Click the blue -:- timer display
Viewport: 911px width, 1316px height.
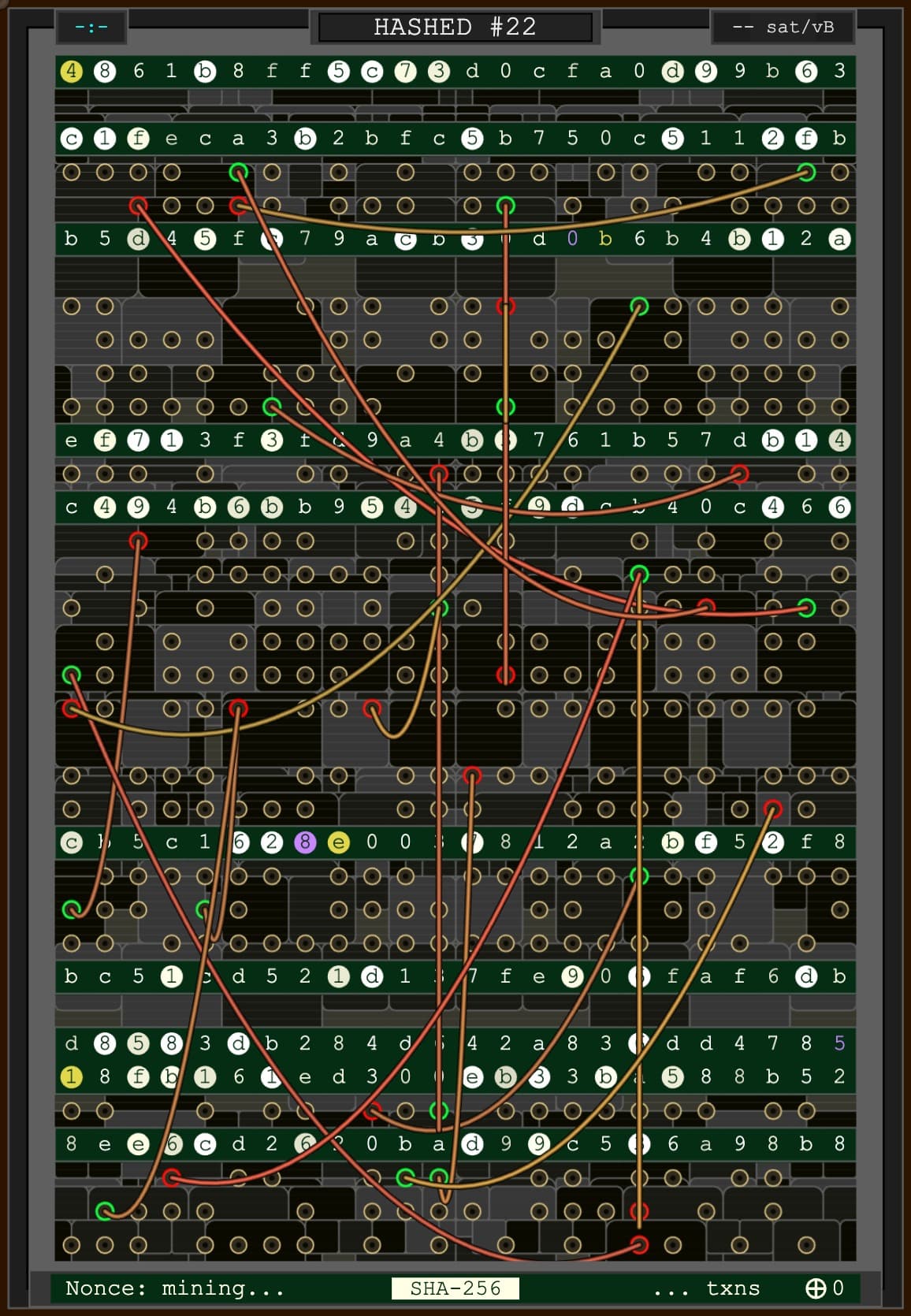[x=91, y=28]
